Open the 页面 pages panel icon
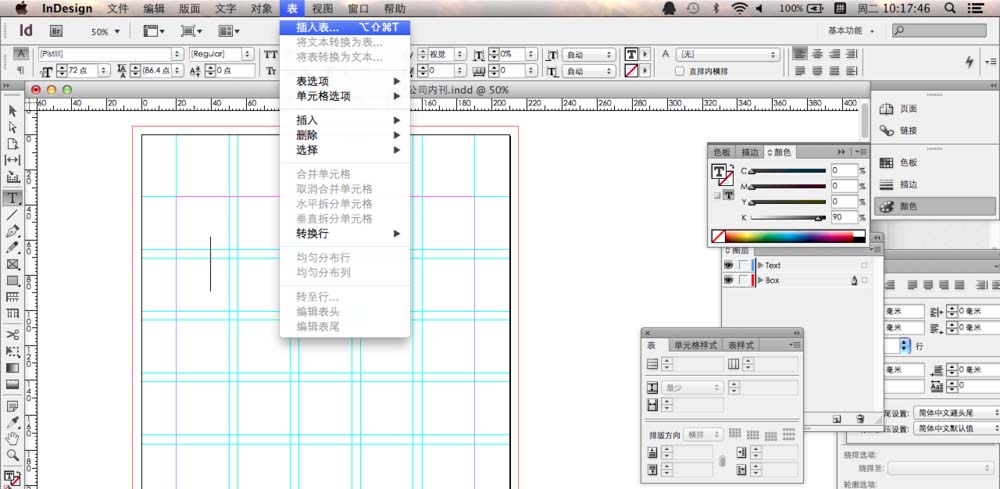This screenshot has height=489, width=1000. pyautogui.click(x=908, y=108)
